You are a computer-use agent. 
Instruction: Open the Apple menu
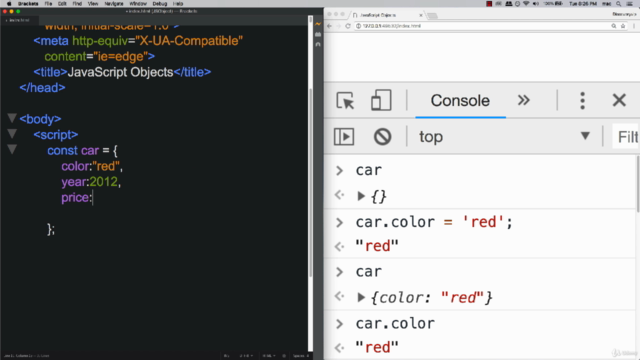[9, 4]
